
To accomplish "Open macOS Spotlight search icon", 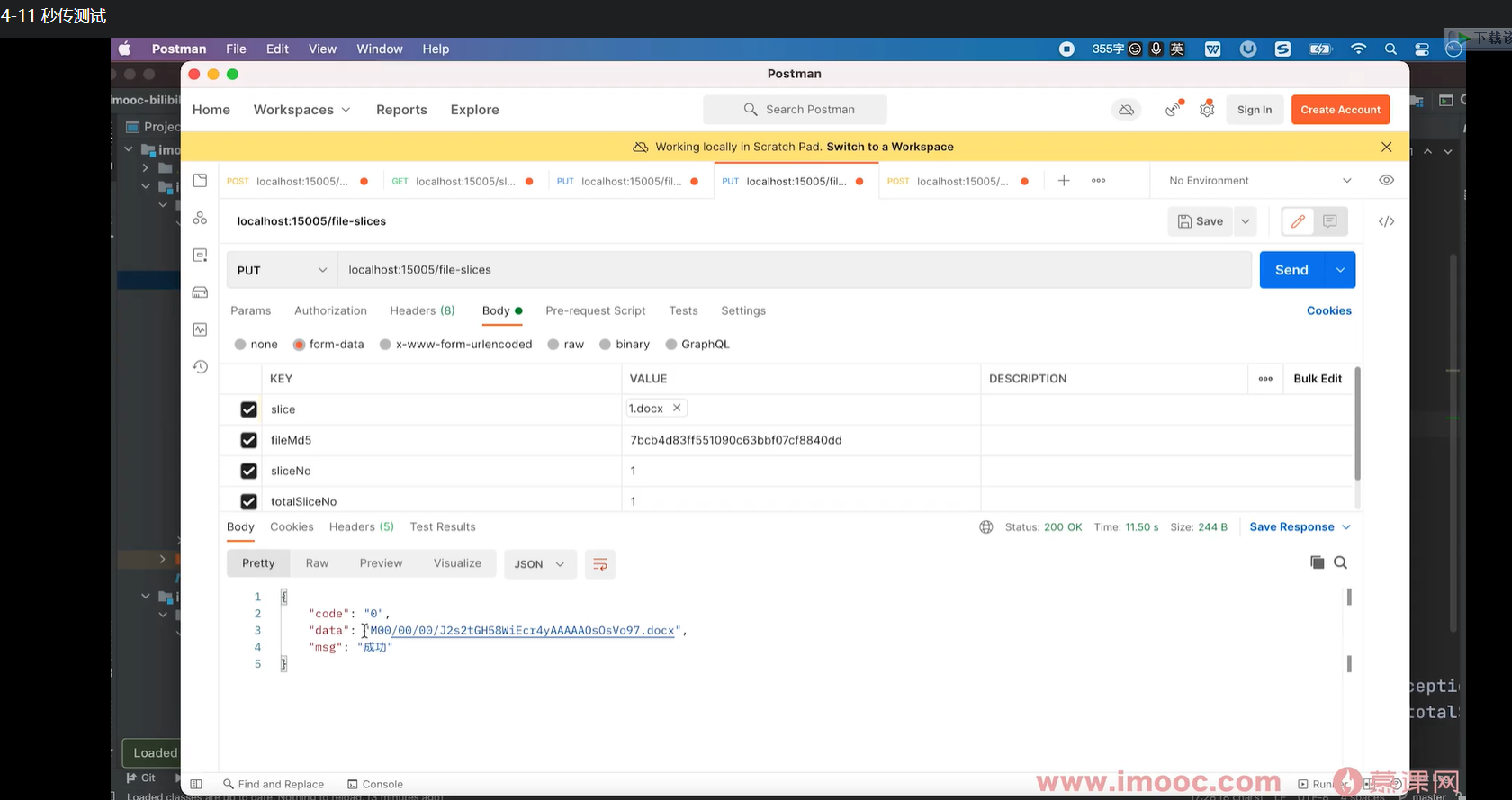I will click(x=1390, y=49).
